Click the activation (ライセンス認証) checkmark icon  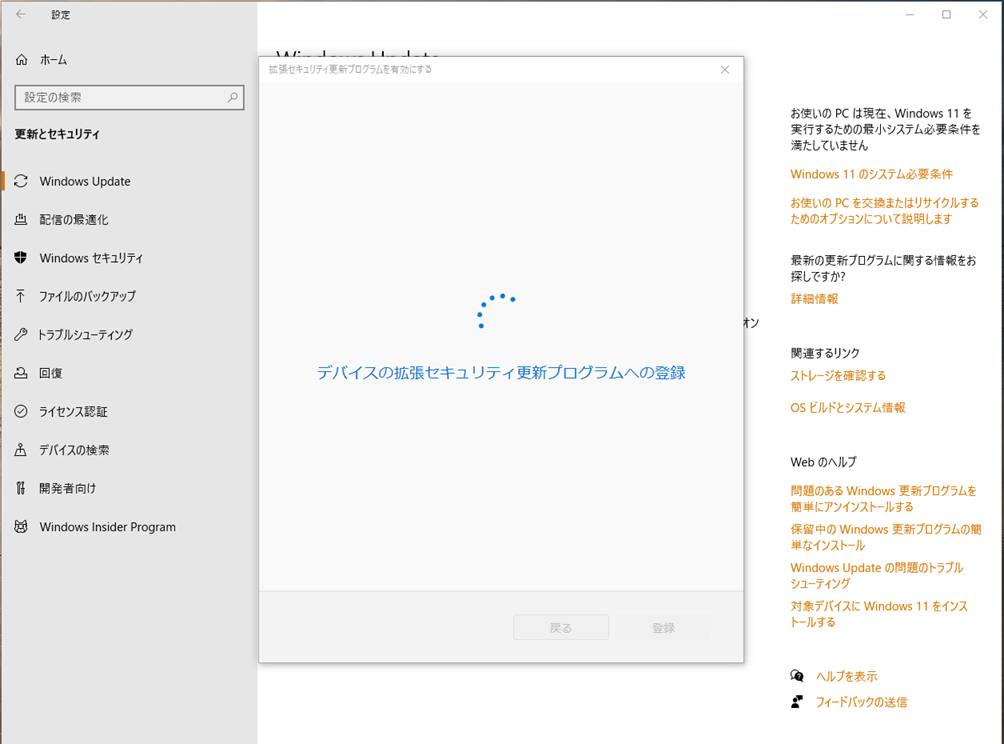pyautogui.click(x=21, y=411)
